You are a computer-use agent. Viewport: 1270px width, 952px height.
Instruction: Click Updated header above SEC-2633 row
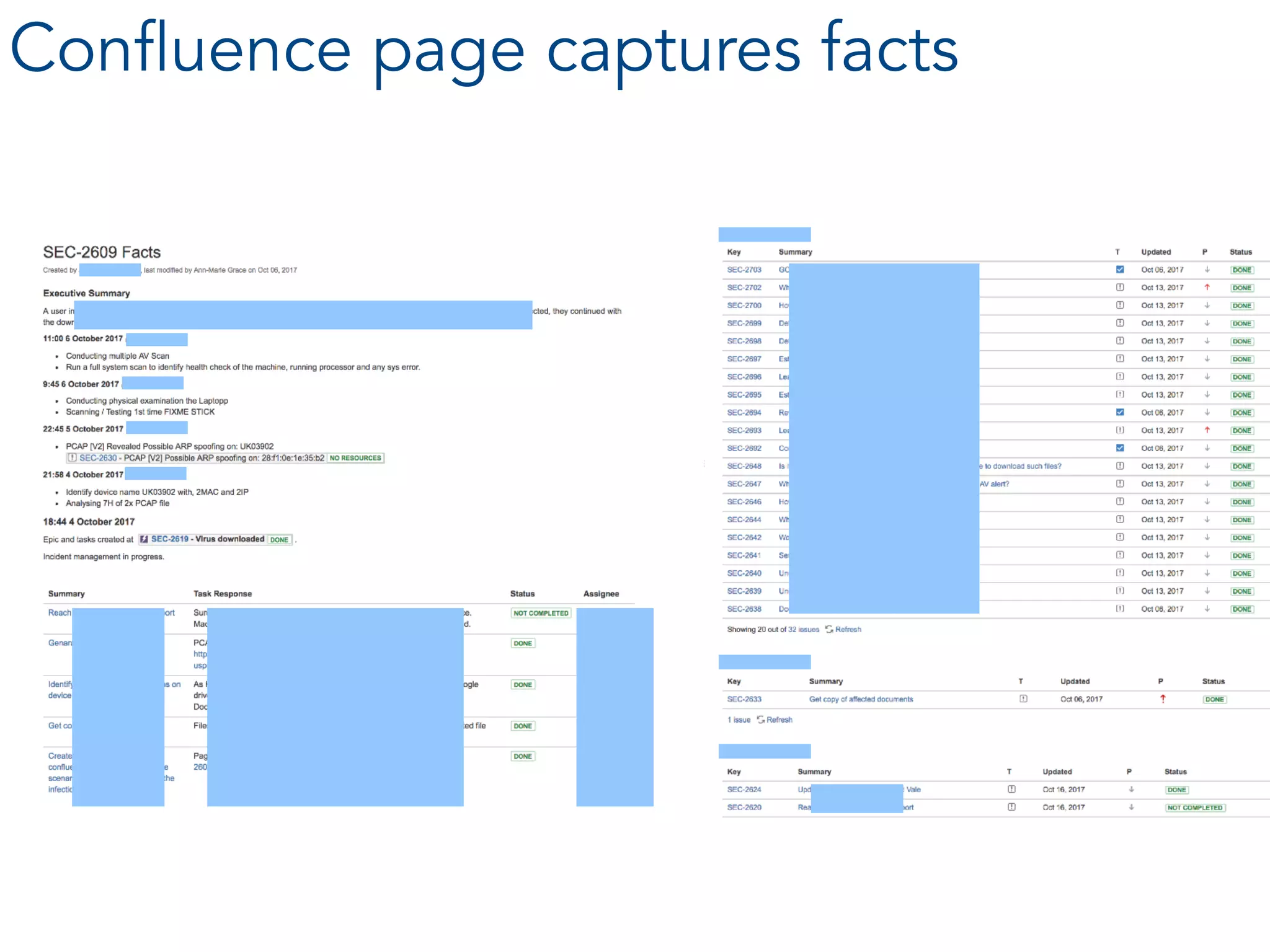1075,681
